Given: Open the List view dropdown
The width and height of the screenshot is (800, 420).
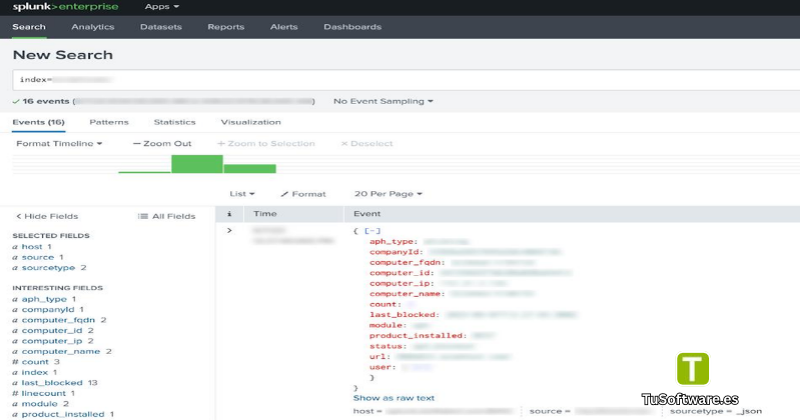Looking at the screenshot, I should tap(242, 194).
